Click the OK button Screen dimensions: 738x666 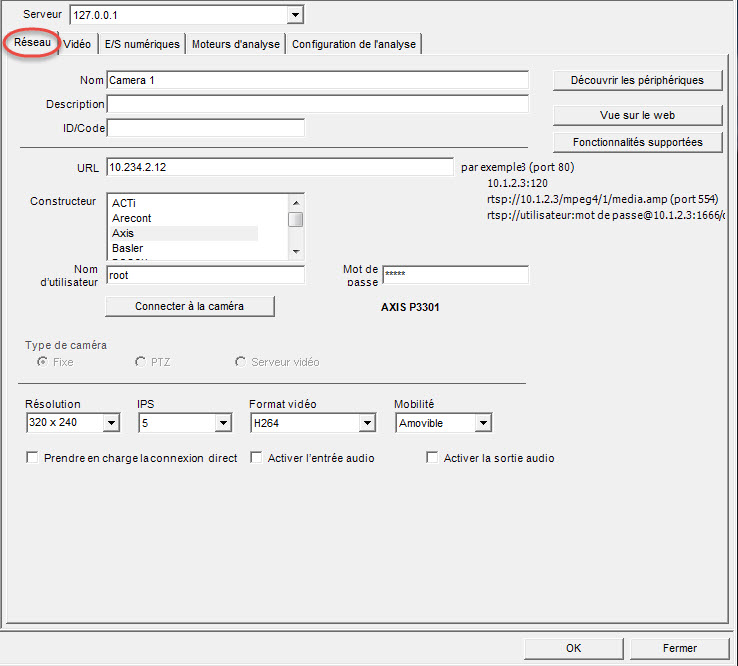point(574,649)
